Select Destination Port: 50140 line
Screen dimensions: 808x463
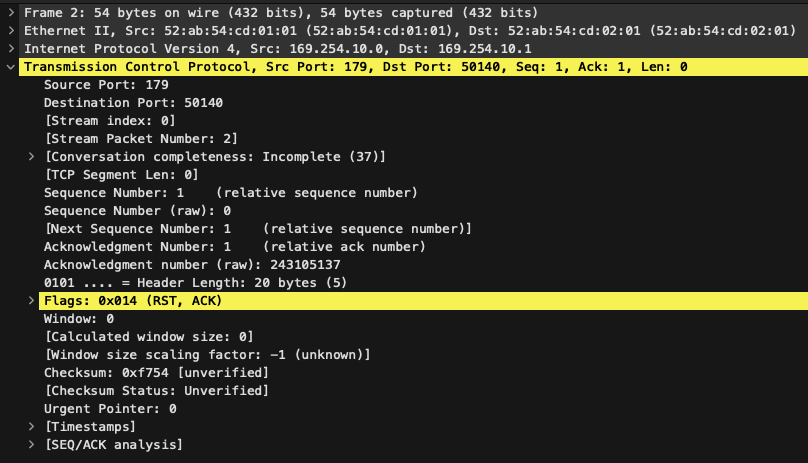(133, 103)
